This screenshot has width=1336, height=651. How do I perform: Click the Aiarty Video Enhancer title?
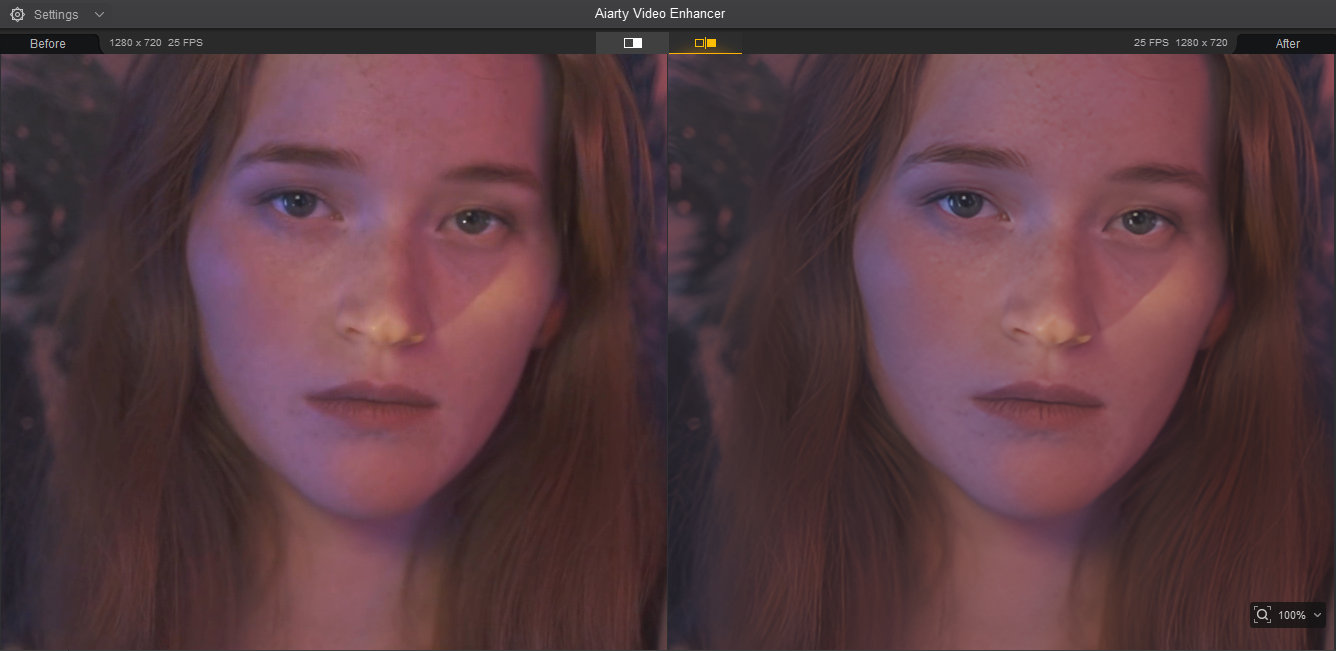(x=659, y=14)
